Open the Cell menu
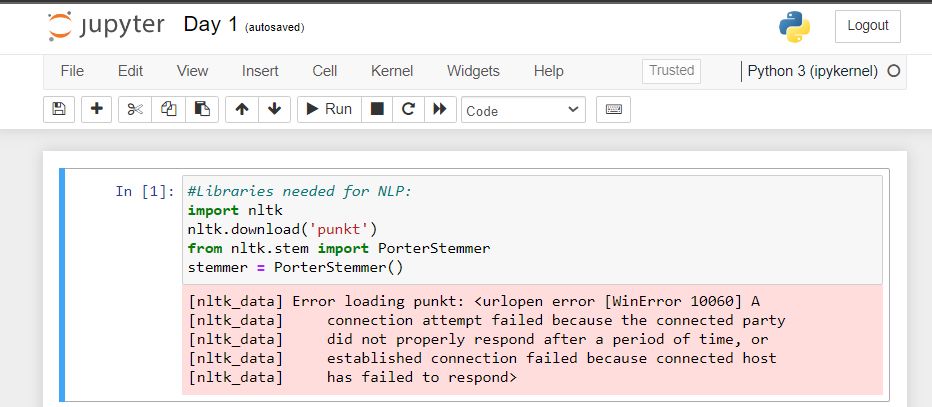Screen dimensions: 932x407 (325, 71)
